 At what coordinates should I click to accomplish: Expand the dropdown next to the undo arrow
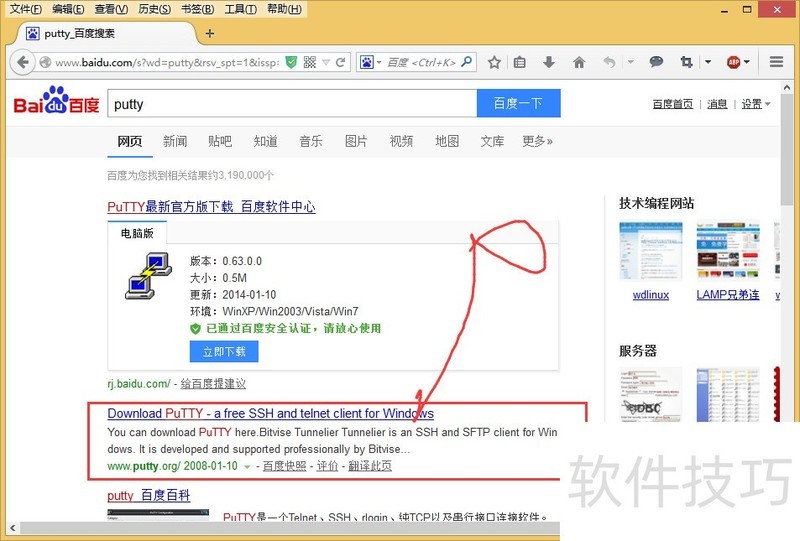tap(631, 62)
